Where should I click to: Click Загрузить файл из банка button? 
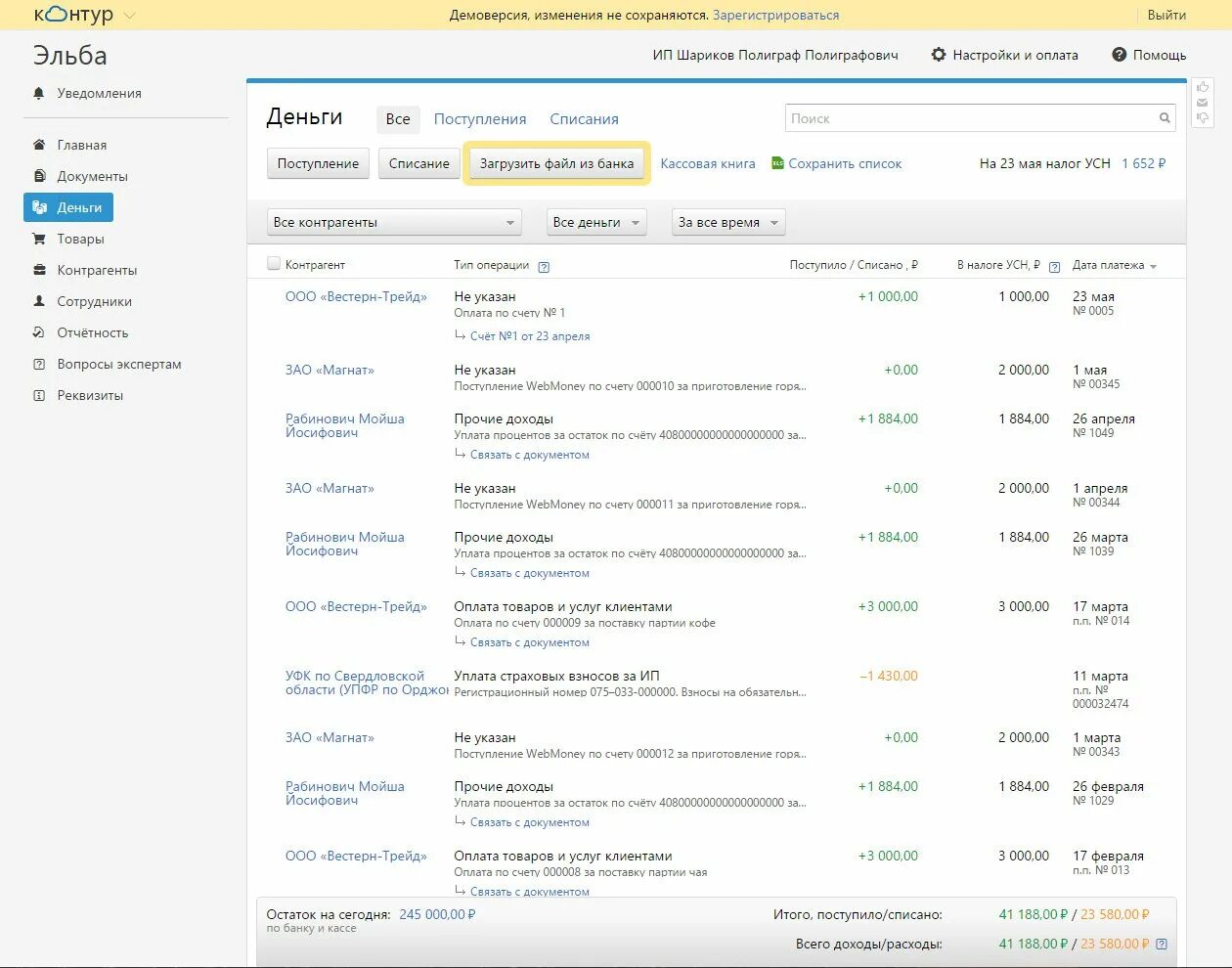[x=556, y=163]
